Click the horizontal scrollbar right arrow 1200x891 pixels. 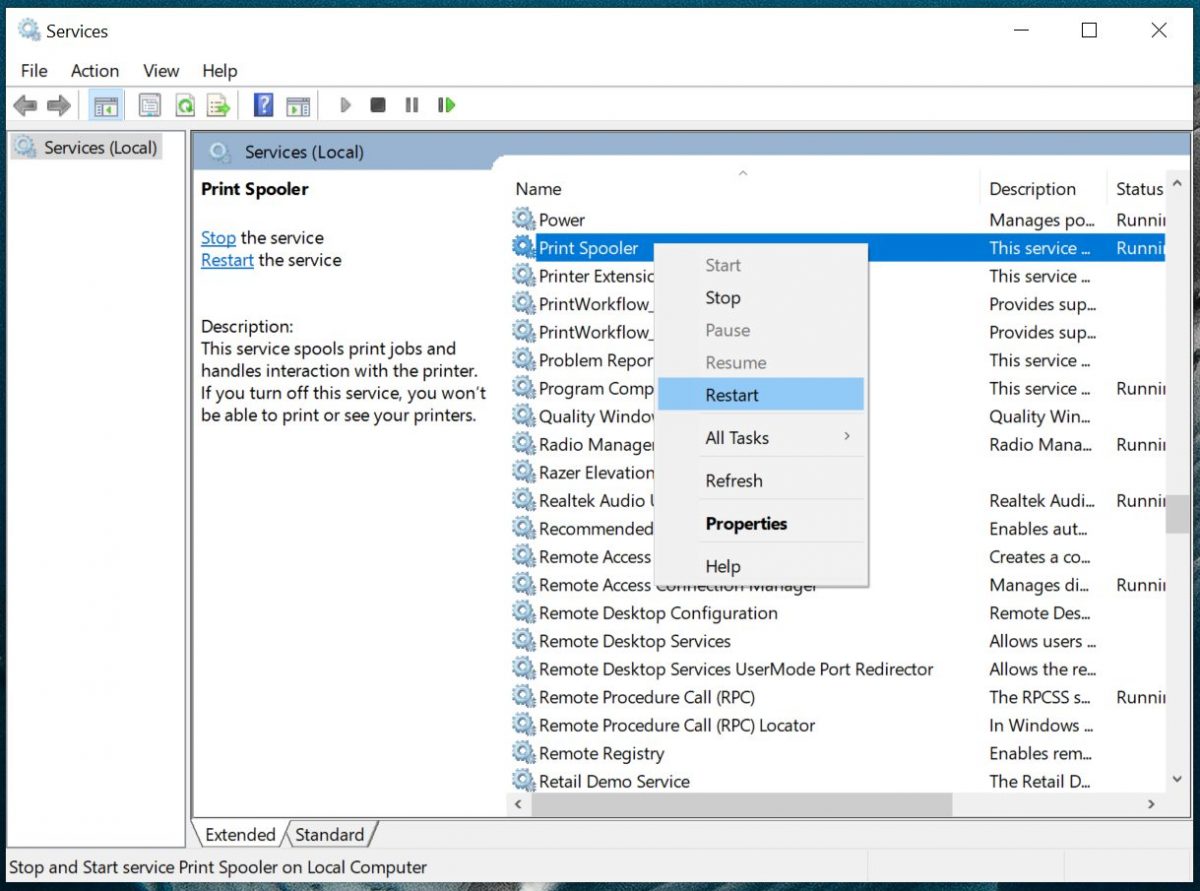[x=1152, y=803]
